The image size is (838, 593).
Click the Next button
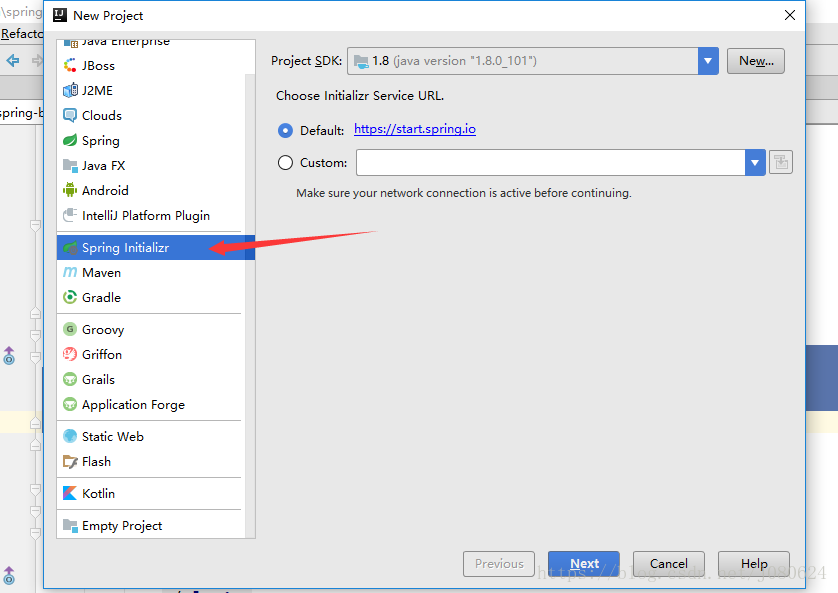click(584, 564)
